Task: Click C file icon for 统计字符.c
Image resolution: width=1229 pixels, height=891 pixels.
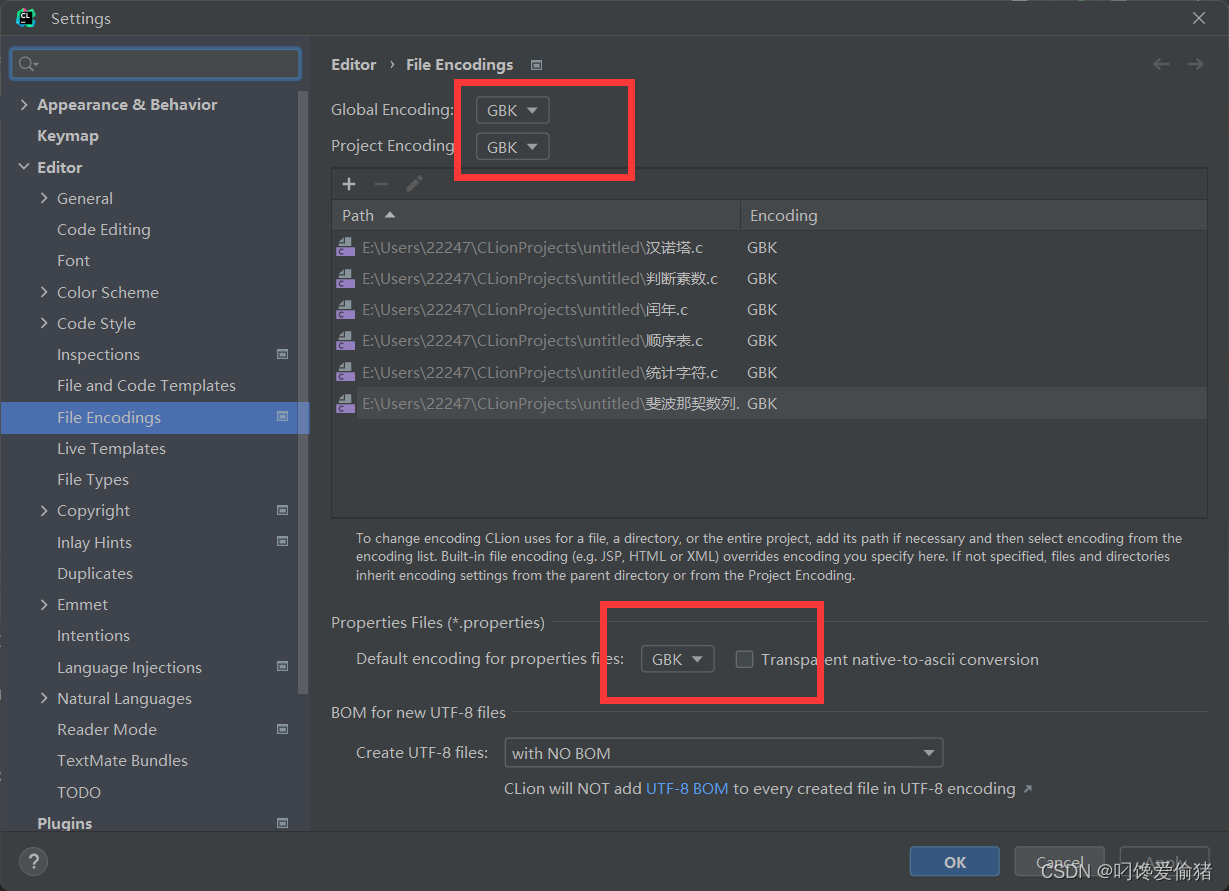Action: pos(346,372)
